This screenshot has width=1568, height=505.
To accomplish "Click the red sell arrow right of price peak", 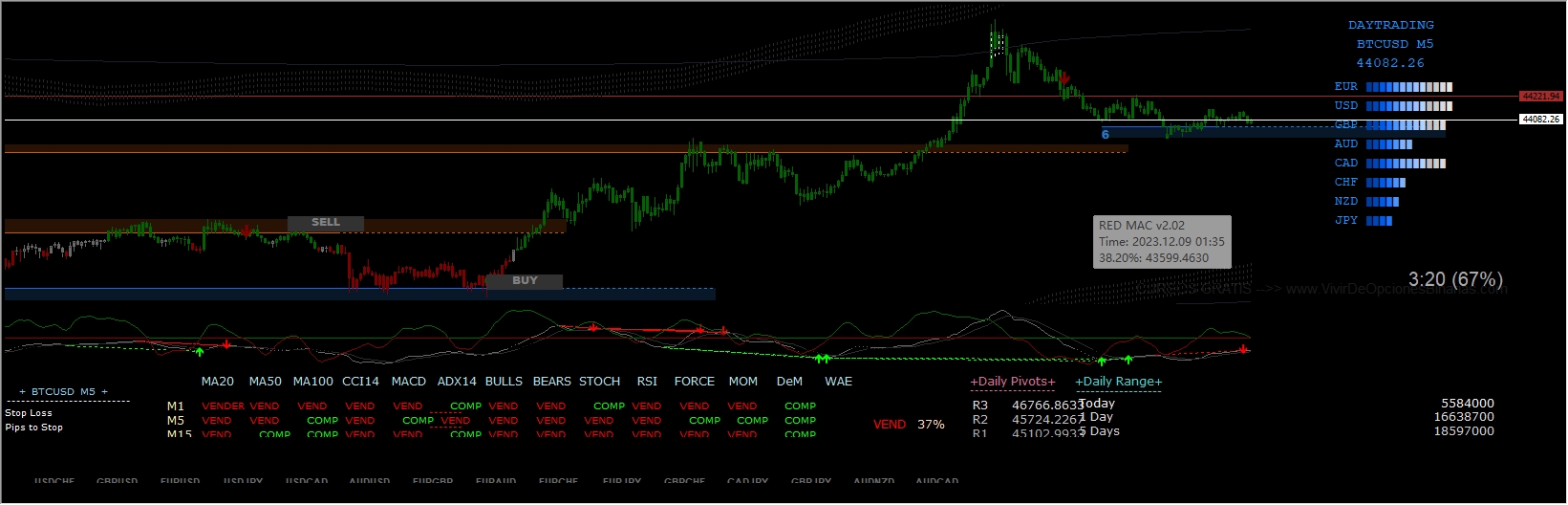I will coord(1064,78).
